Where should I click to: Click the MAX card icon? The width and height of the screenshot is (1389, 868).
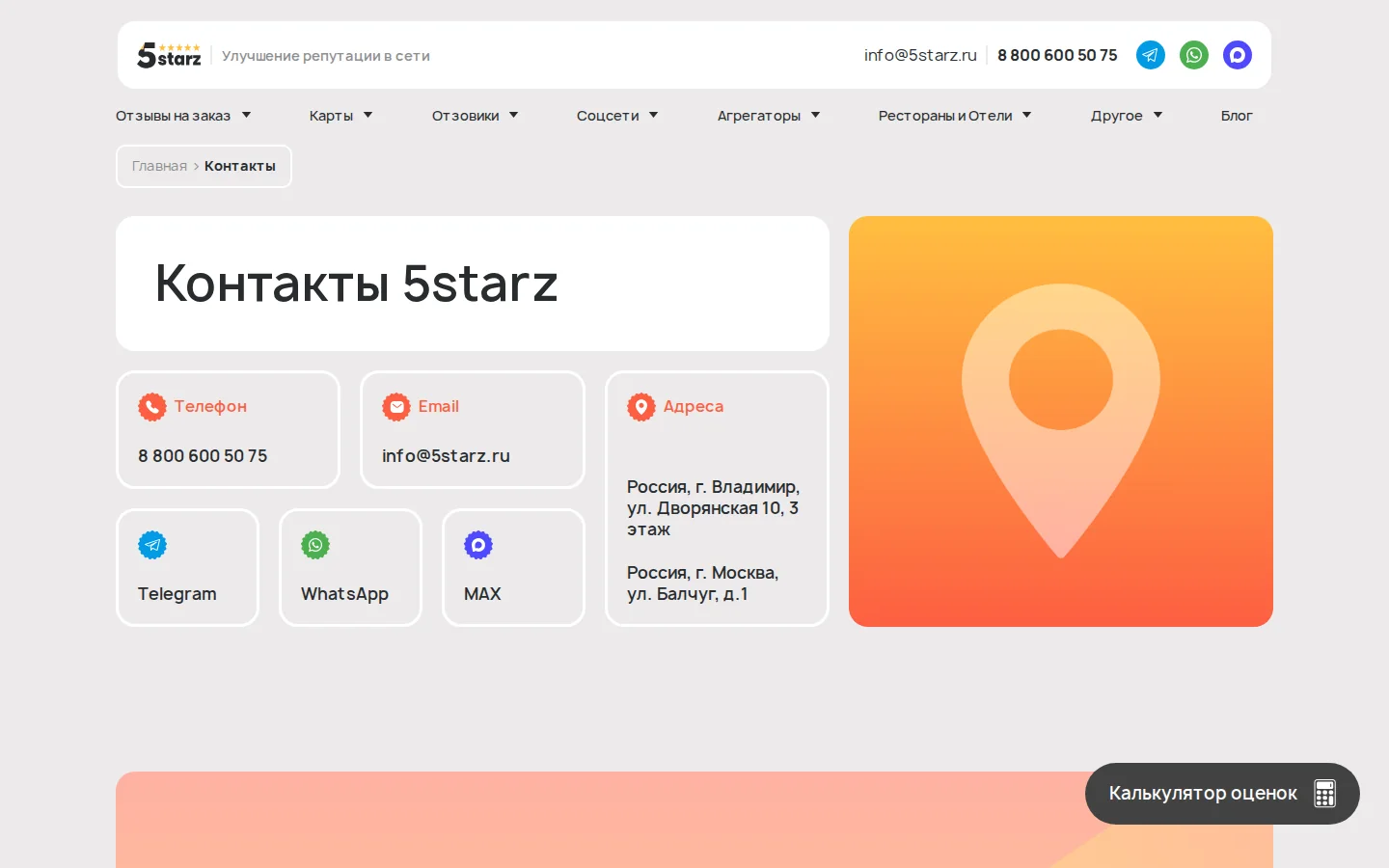pos(478,545)
